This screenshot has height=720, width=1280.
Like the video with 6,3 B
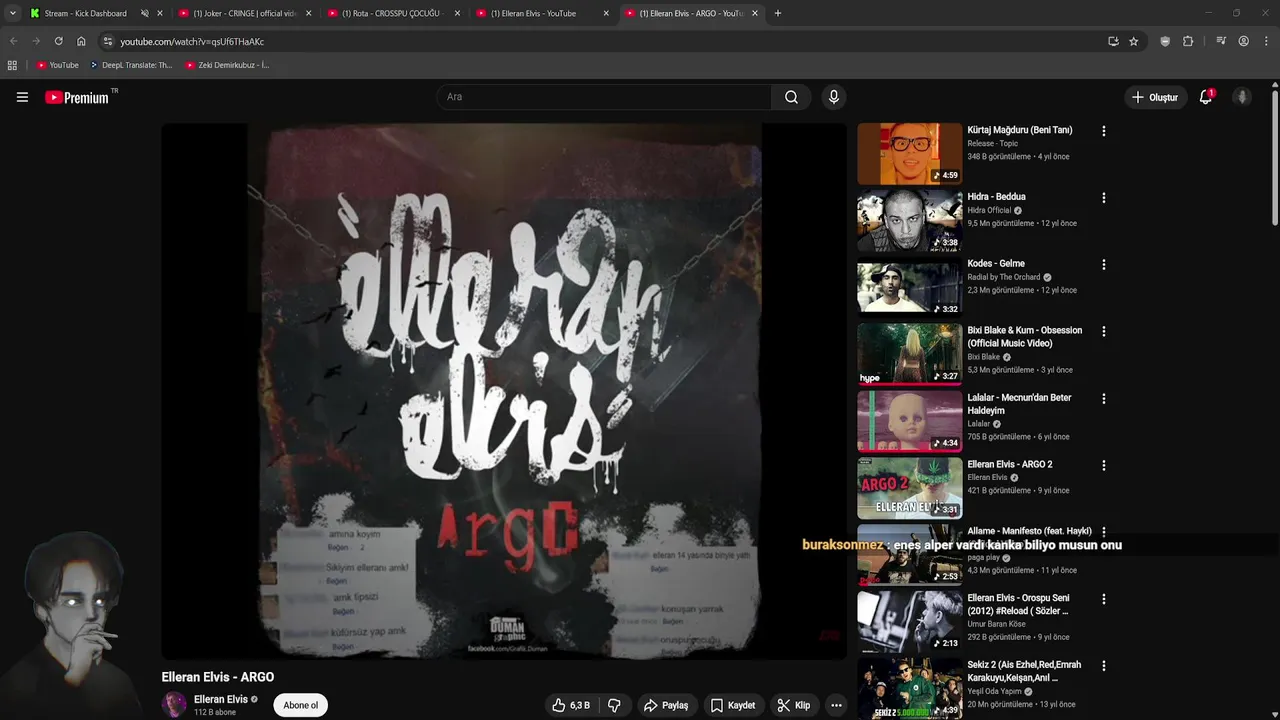pos(571,705)
